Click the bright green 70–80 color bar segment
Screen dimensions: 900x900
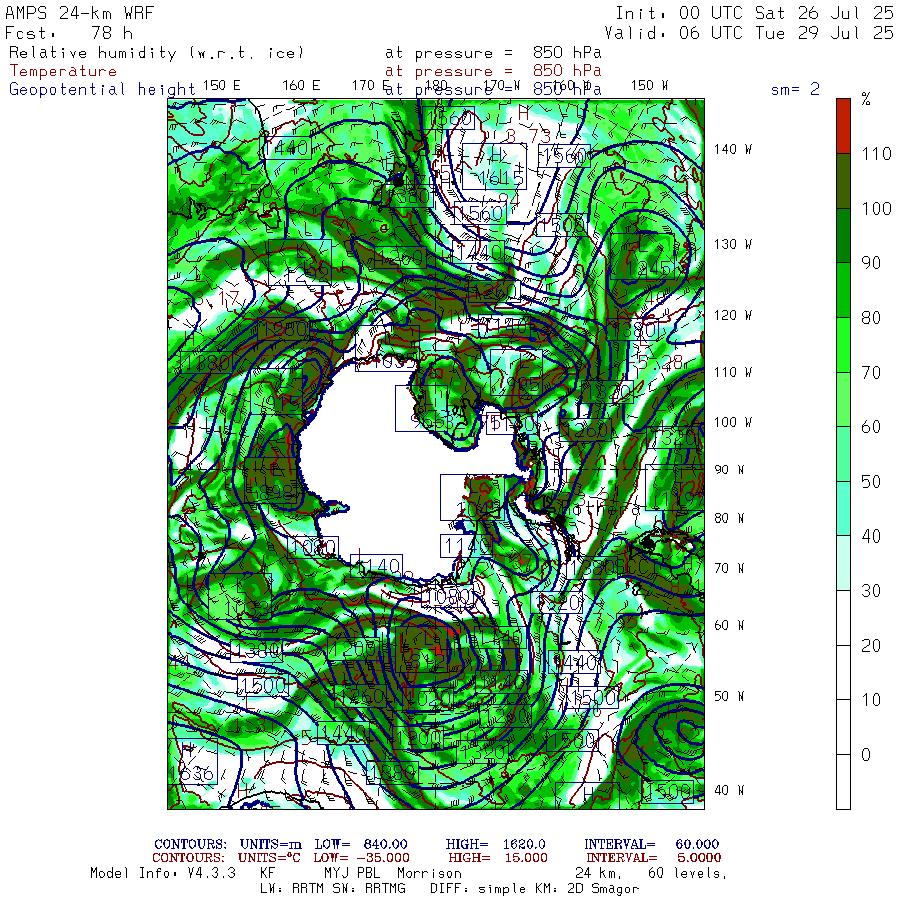click(x=843, y=345)
